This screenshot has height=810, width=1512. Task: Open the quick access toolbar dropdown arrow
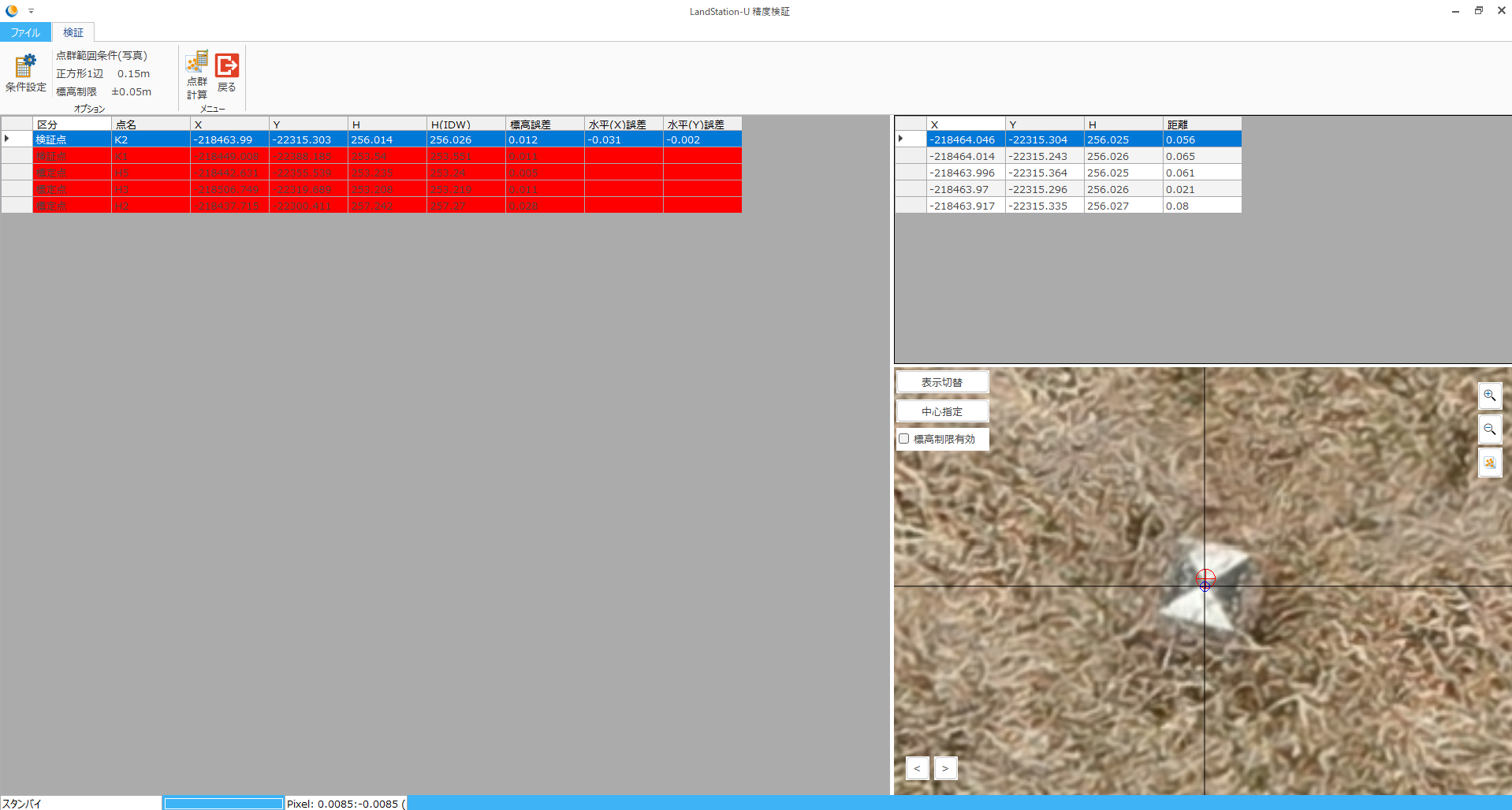(32, 11)
